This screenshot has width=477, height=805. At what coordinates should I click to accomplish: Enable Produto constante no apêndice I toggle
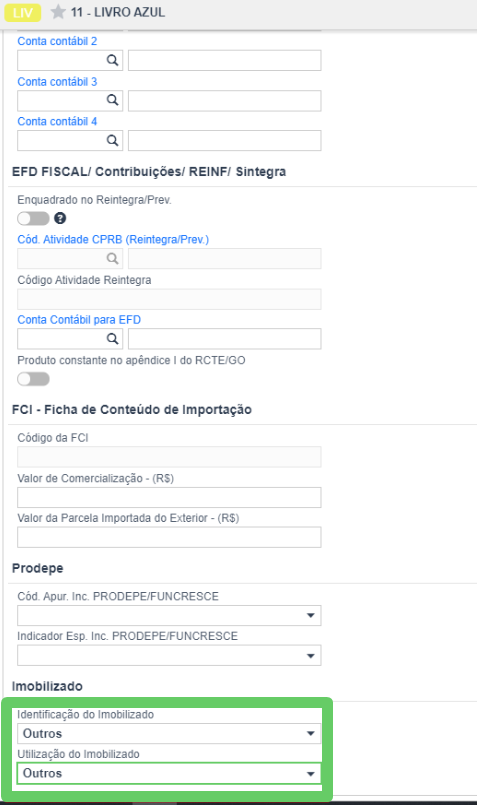coord(33,379)
